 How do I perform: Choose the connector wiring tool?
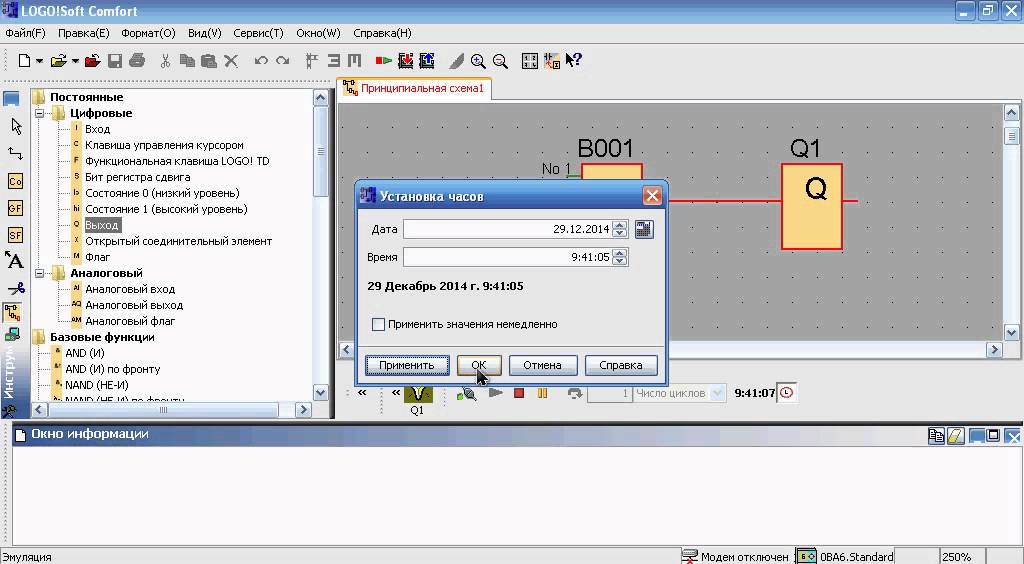[x=15, y=153]
